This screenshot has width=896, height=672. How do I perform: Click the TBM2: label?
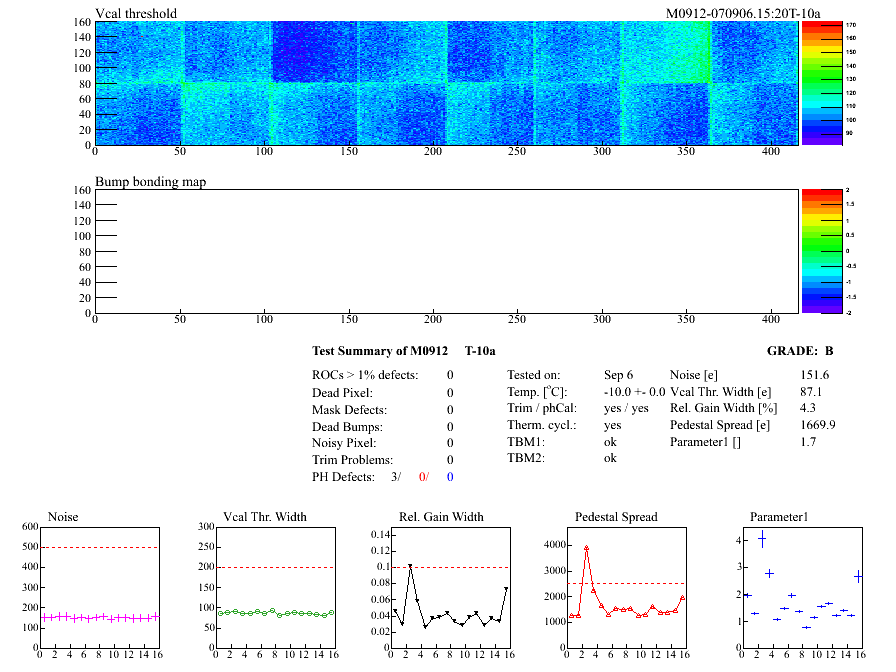526,458
